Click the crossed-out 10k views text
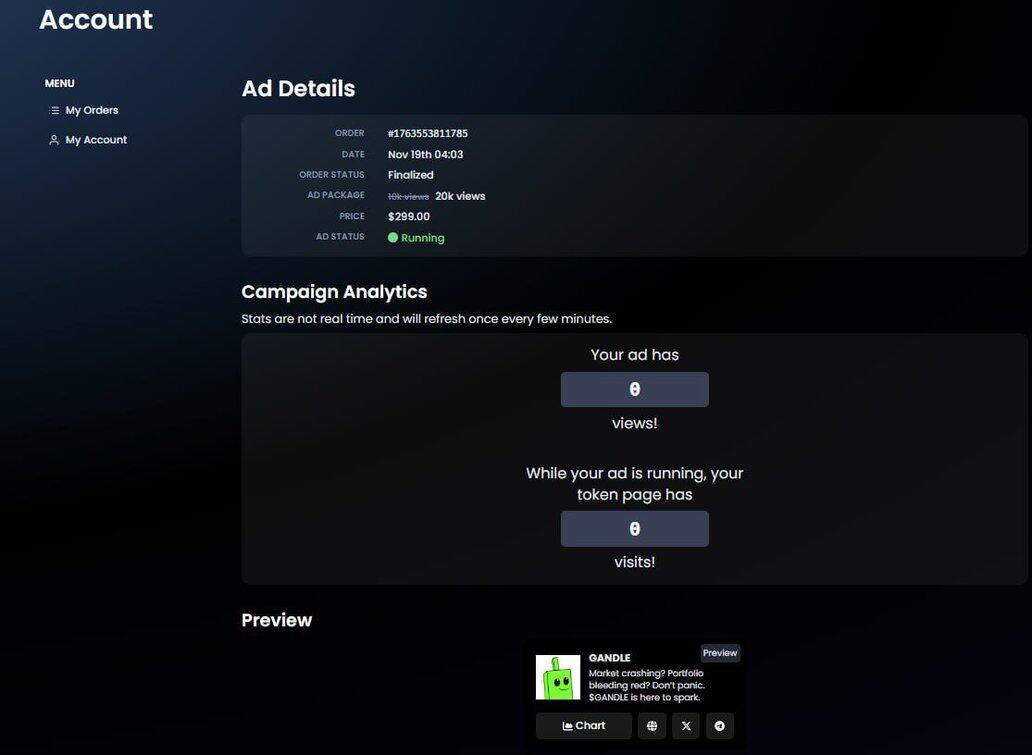The height and width of the screenshot is (755, 1032). pyautogui.click(x=408, y=197)
